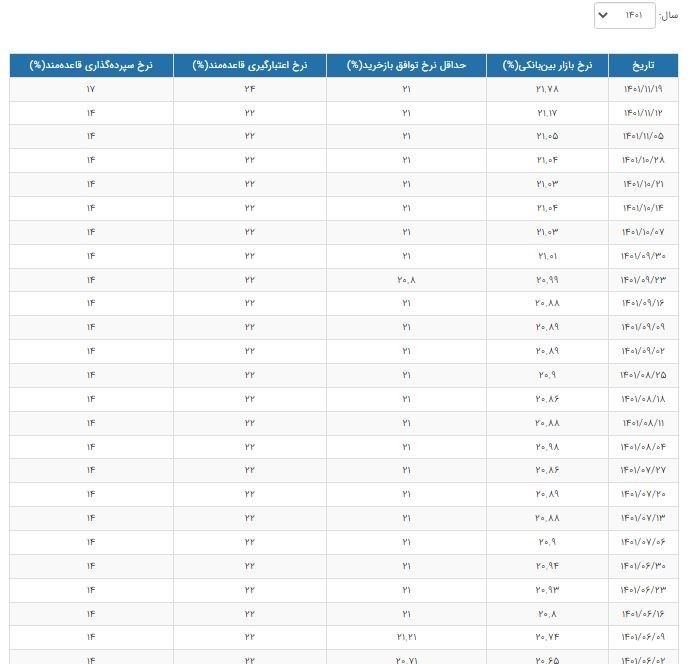
Task: Click the interbank rate 20.74 cell
Action: click(546, 636)
